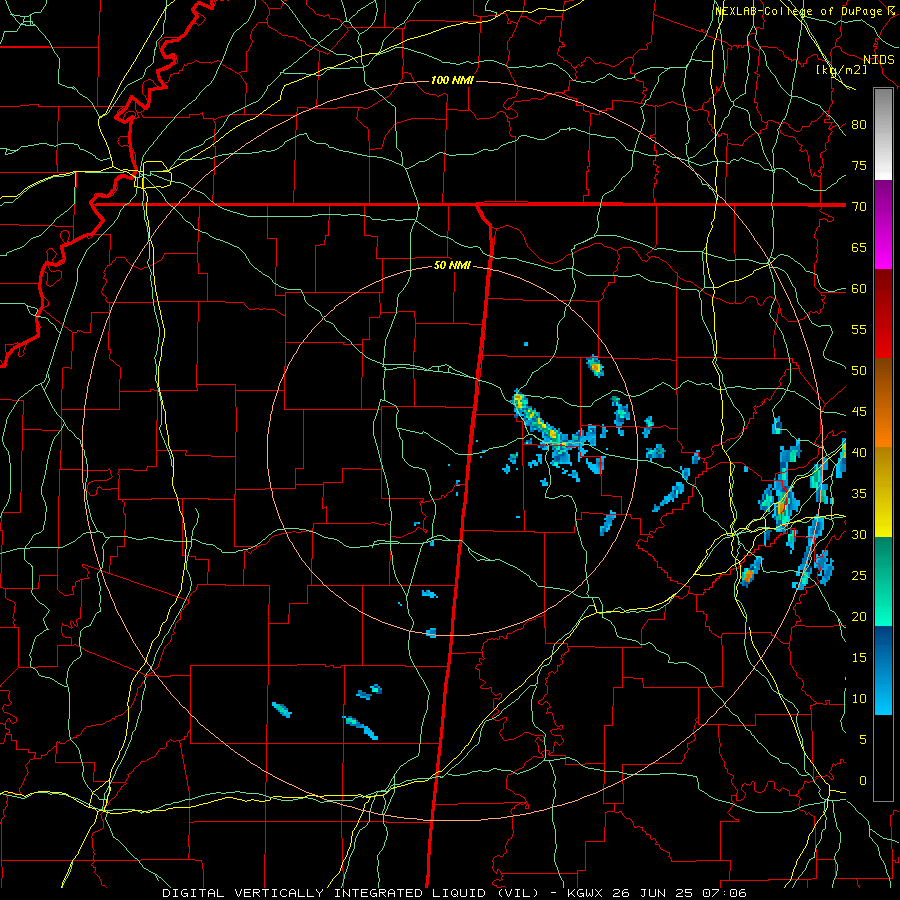Click the "NEXLAB-College of DuPage" credit text
The image size is (900, 900).
click(799, 11)
